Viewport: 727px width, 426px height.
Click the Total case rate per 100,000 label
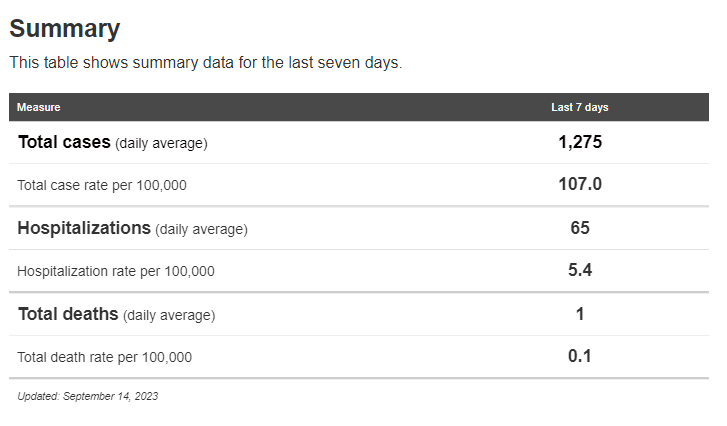pos(102,185)
